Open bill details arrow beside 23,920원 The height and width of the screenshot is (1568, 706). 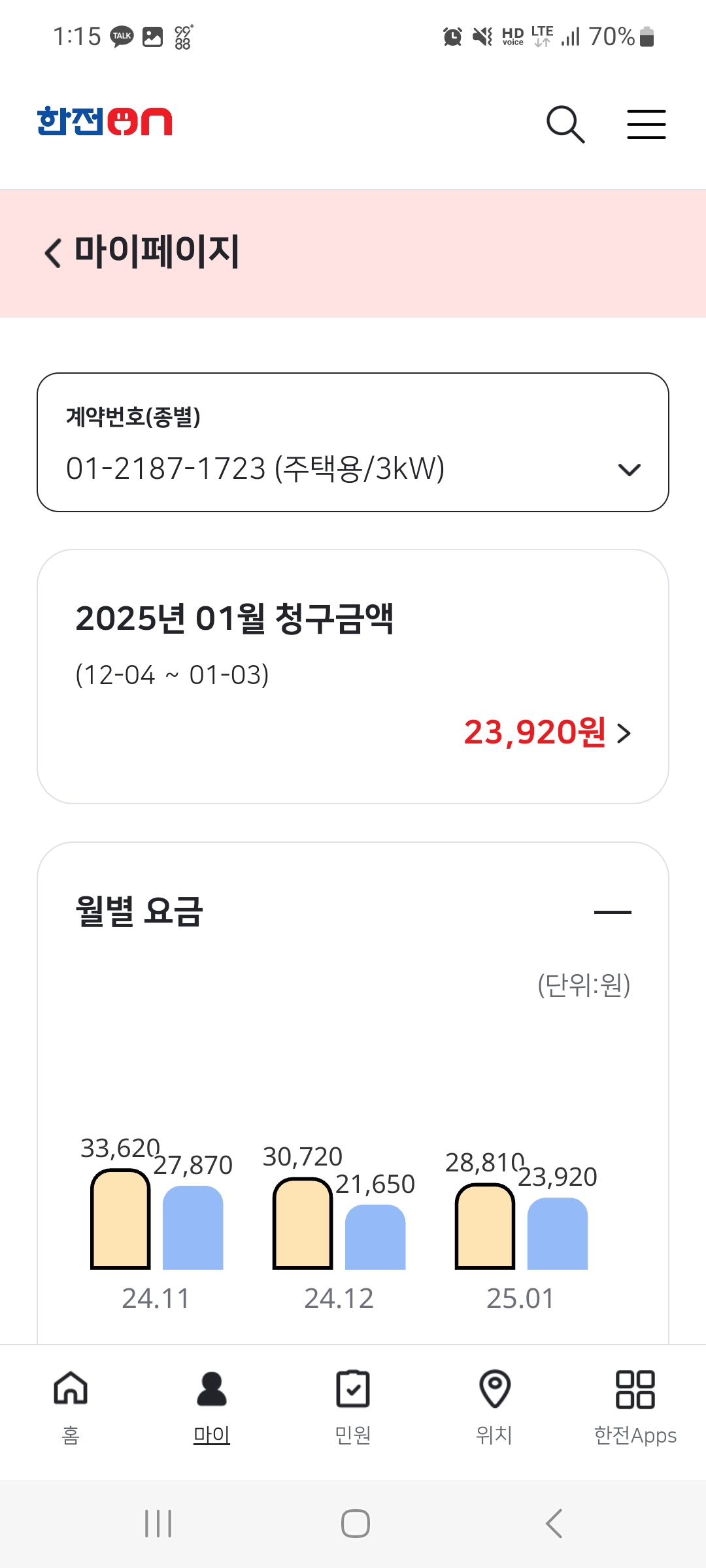coord(624,733)
